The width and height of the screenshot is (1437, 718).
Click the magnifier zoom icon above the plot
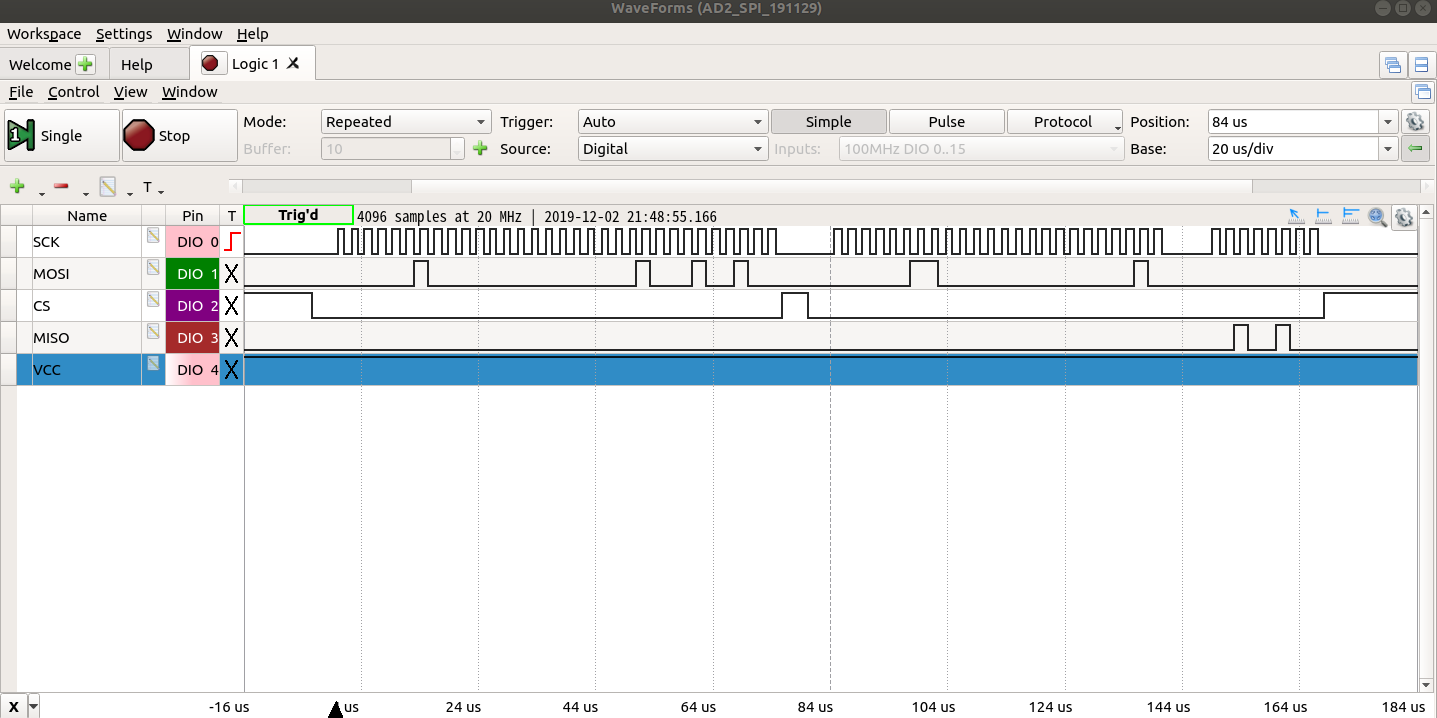(x=1377, y=216)
